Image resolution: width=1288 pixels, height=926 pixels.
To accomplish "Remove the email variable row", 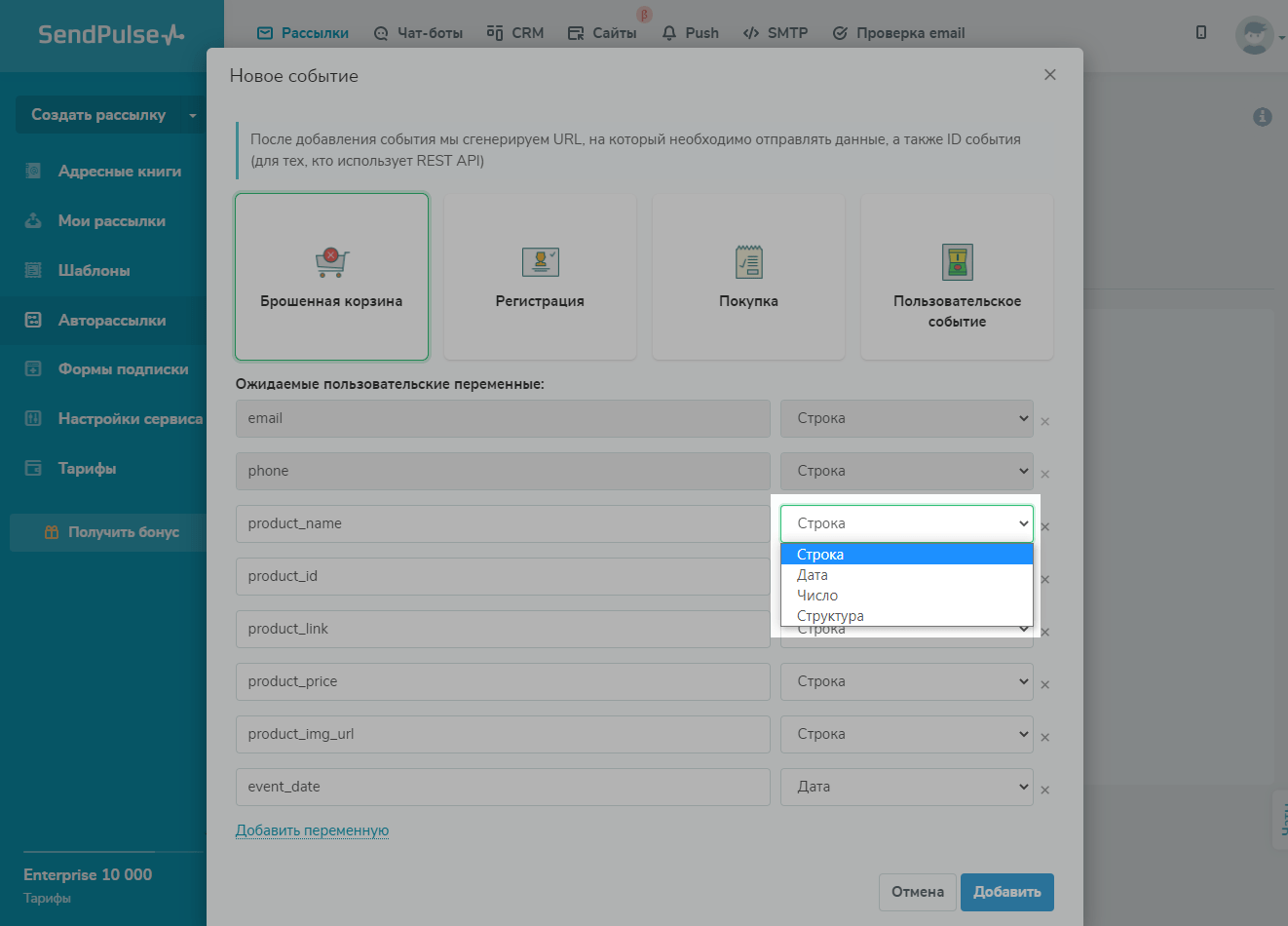I will tap(1044, 422).
